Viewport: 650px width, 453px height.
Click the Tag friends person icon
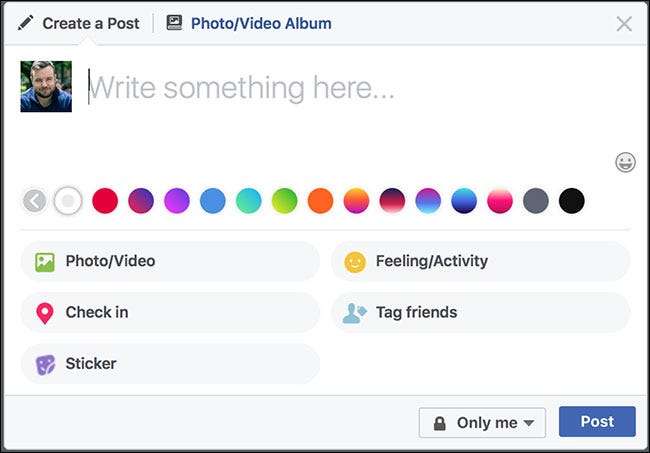354,313
